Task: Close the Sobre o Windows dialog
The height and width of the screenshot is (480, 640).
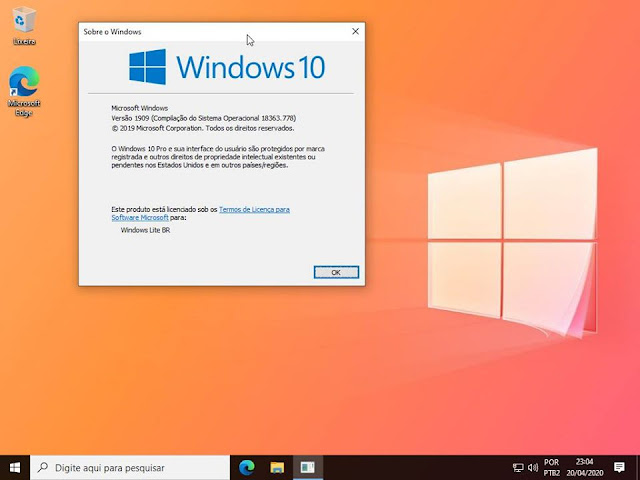Action: tap(355, 31)
